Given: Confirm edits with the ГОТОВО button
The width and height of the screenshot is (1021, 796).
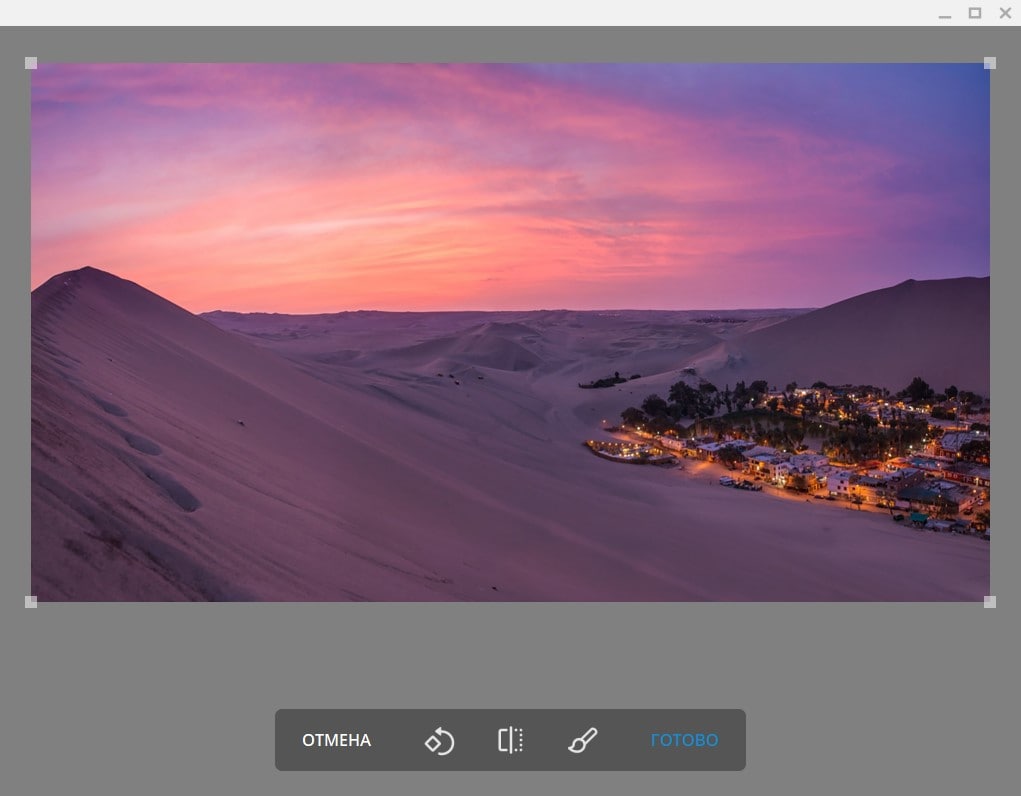Looking at the screenshot, I should pyautogui.click(x=684, y=741).
